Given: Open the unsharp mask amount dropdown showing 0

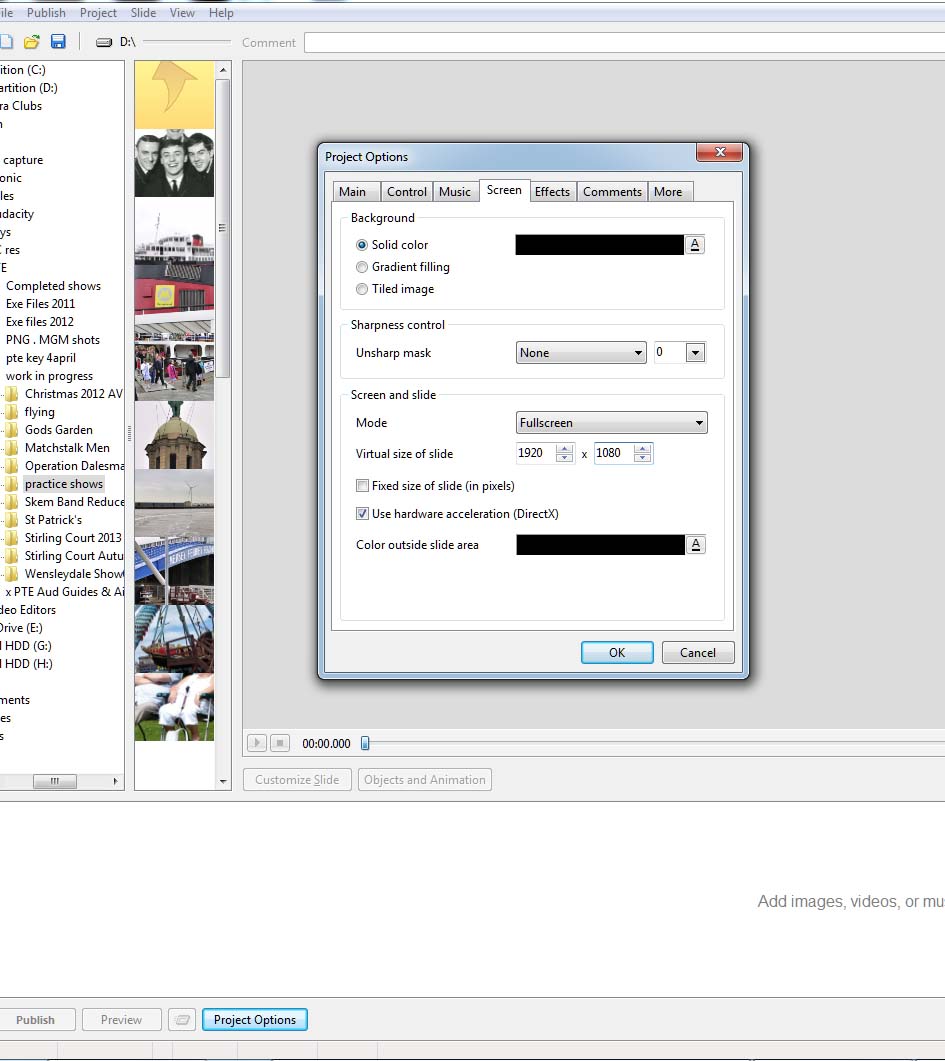Looking at the screenshot, I should 696,353.
